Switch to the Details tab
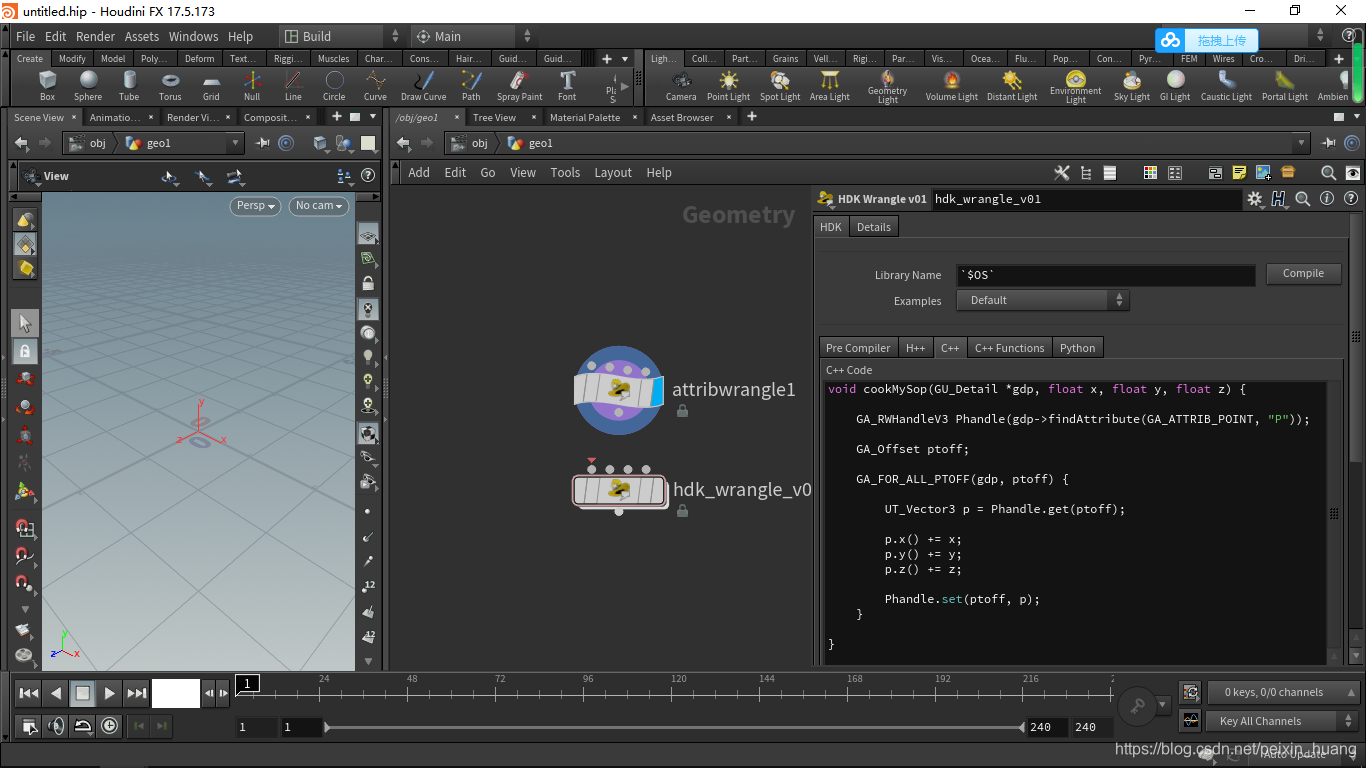This screenshot has height=768, width=1366. click(x=873, y=227)
